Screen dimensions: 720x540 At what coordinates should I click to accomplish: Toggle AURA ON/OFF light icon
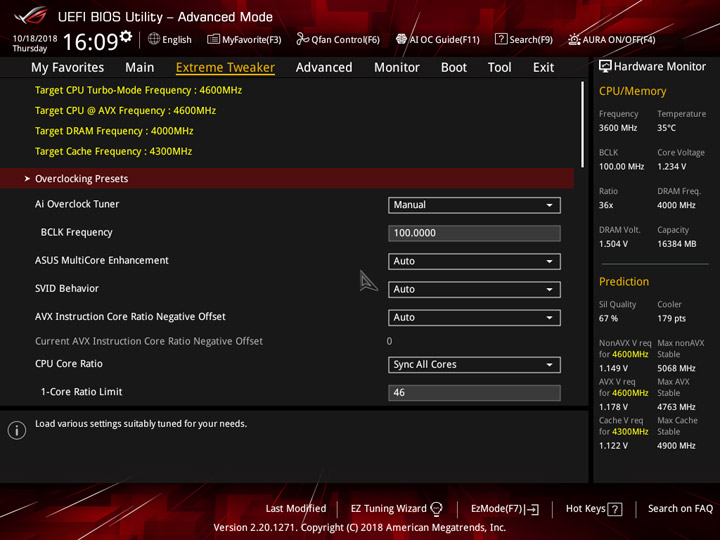(574, 39)
